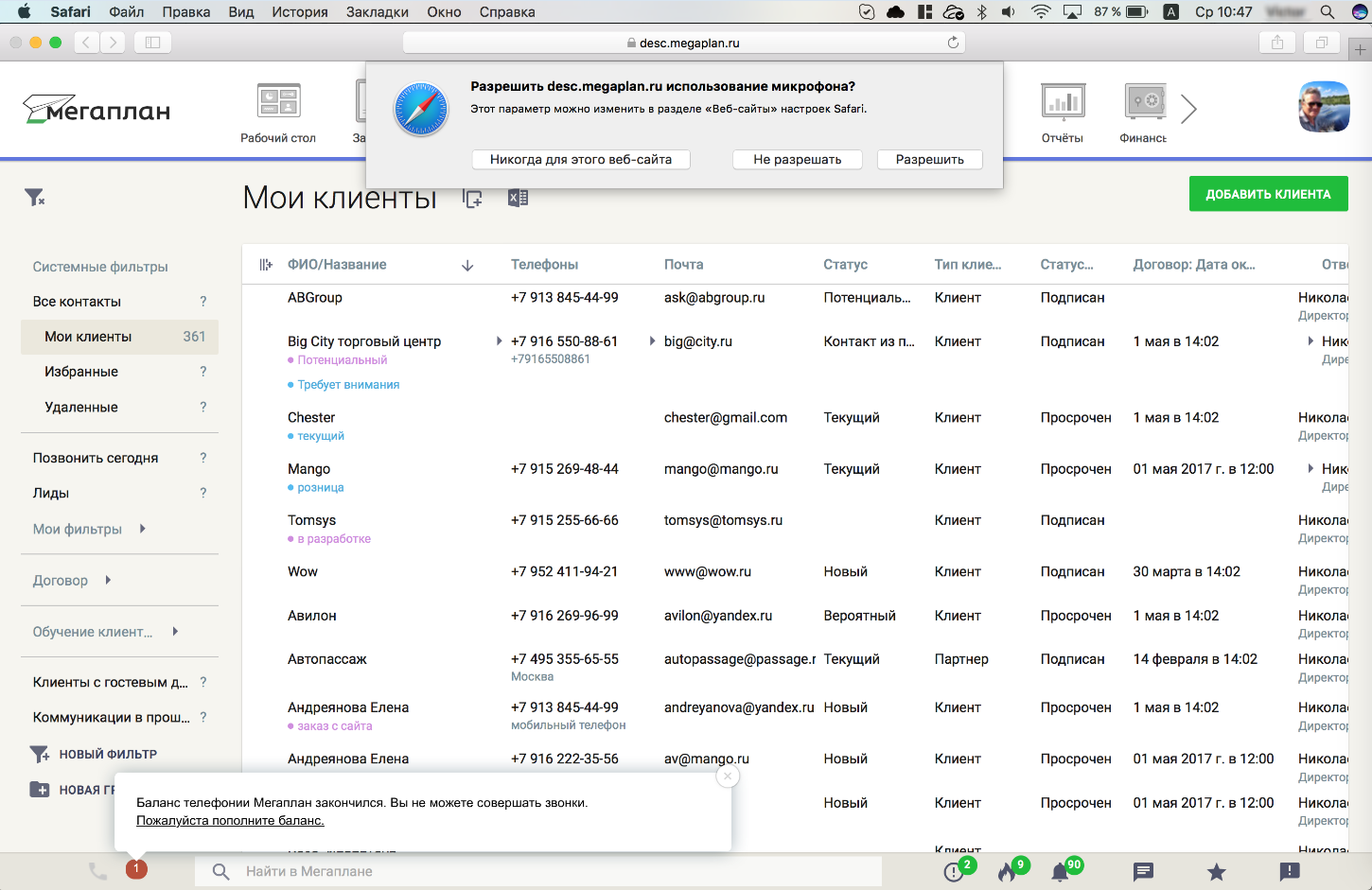Viewport: 1372px width, 890px height.
Task: Open client ABGroup
Action: tap(315, 298)
